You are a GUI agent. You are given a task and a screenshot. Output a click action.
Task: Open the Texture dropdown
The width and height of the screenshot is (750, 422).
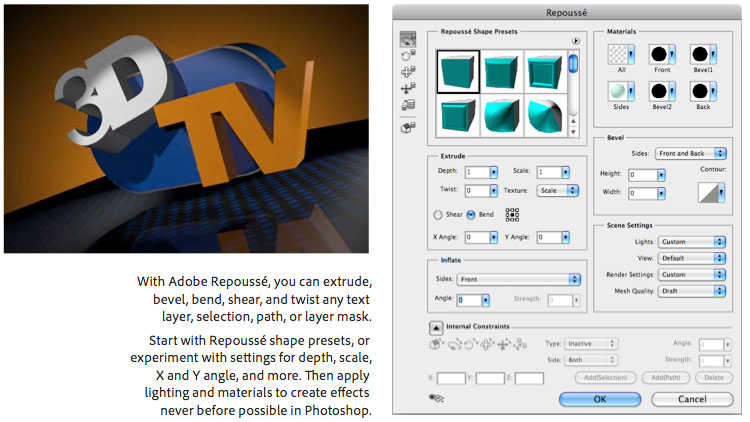click(x=558, y=190)
